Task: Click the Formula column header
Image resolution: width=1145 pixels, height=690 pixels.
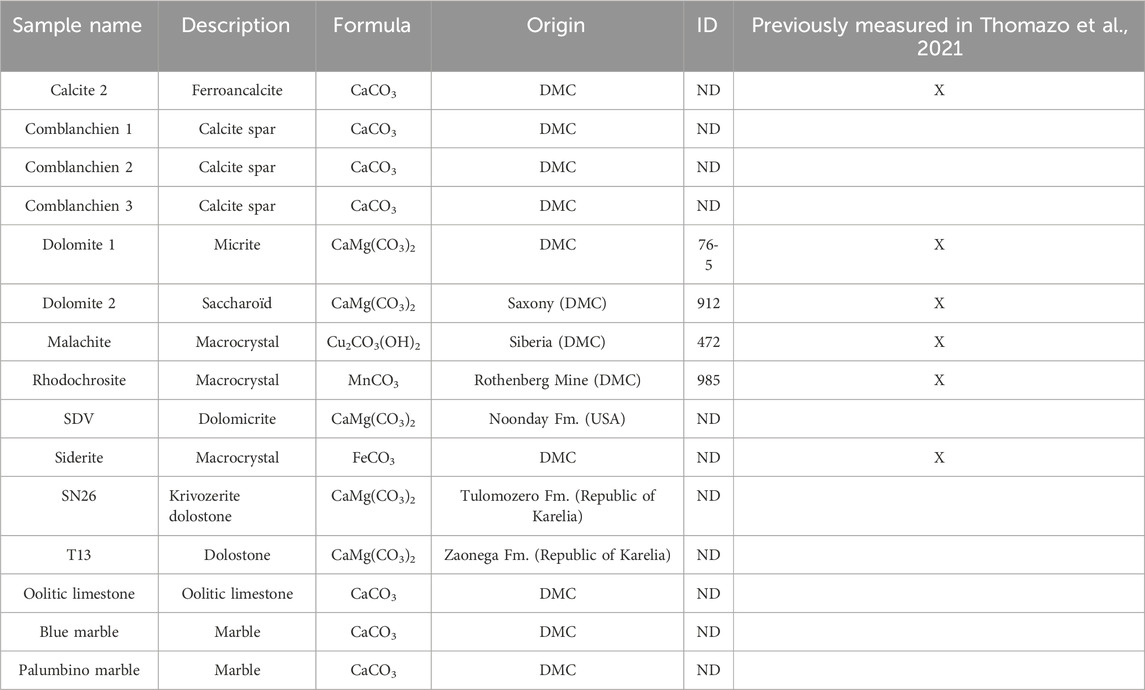Action: (372, 25)
